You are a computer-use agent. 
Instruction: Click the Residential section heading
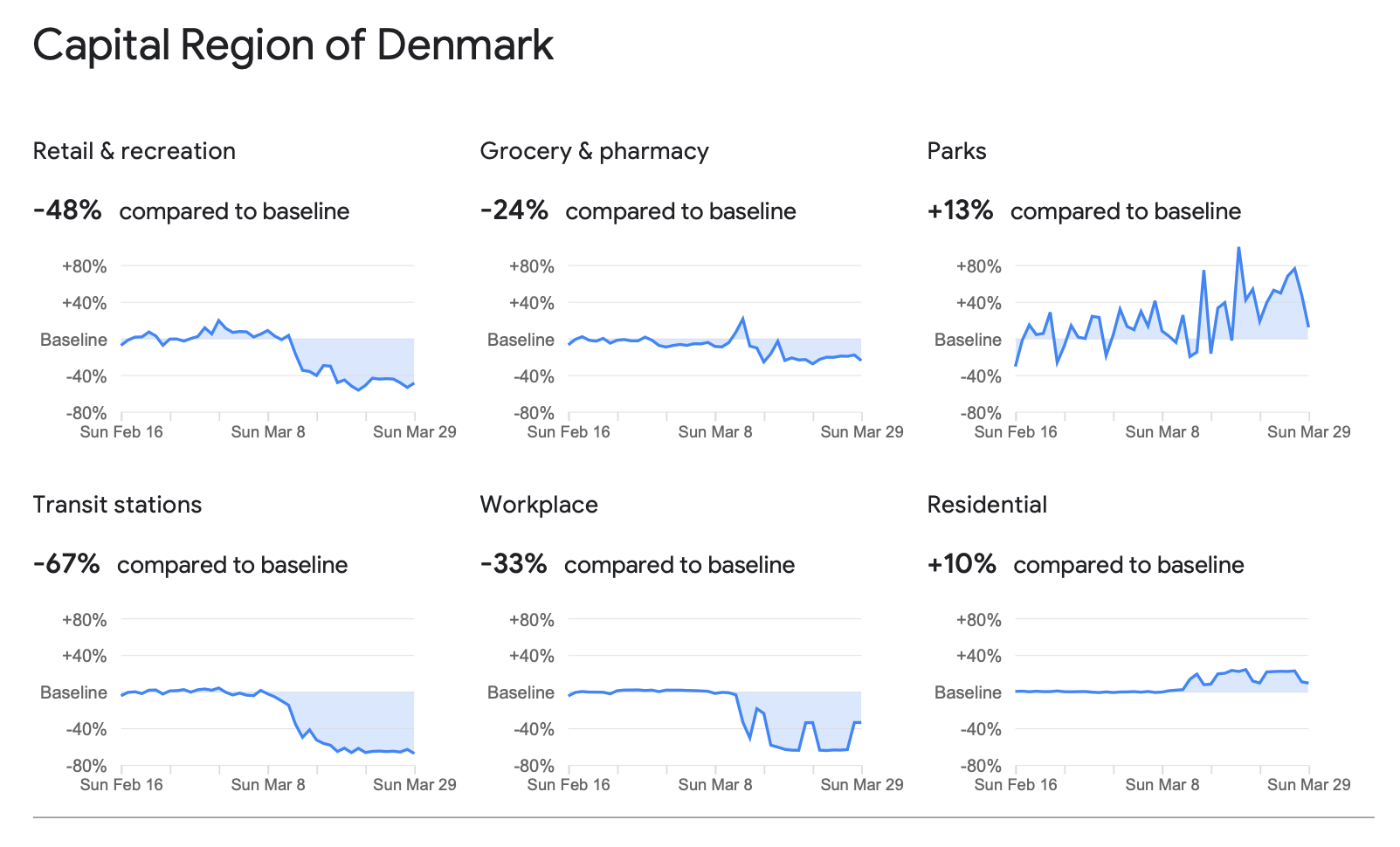click(x=987, y=505)
